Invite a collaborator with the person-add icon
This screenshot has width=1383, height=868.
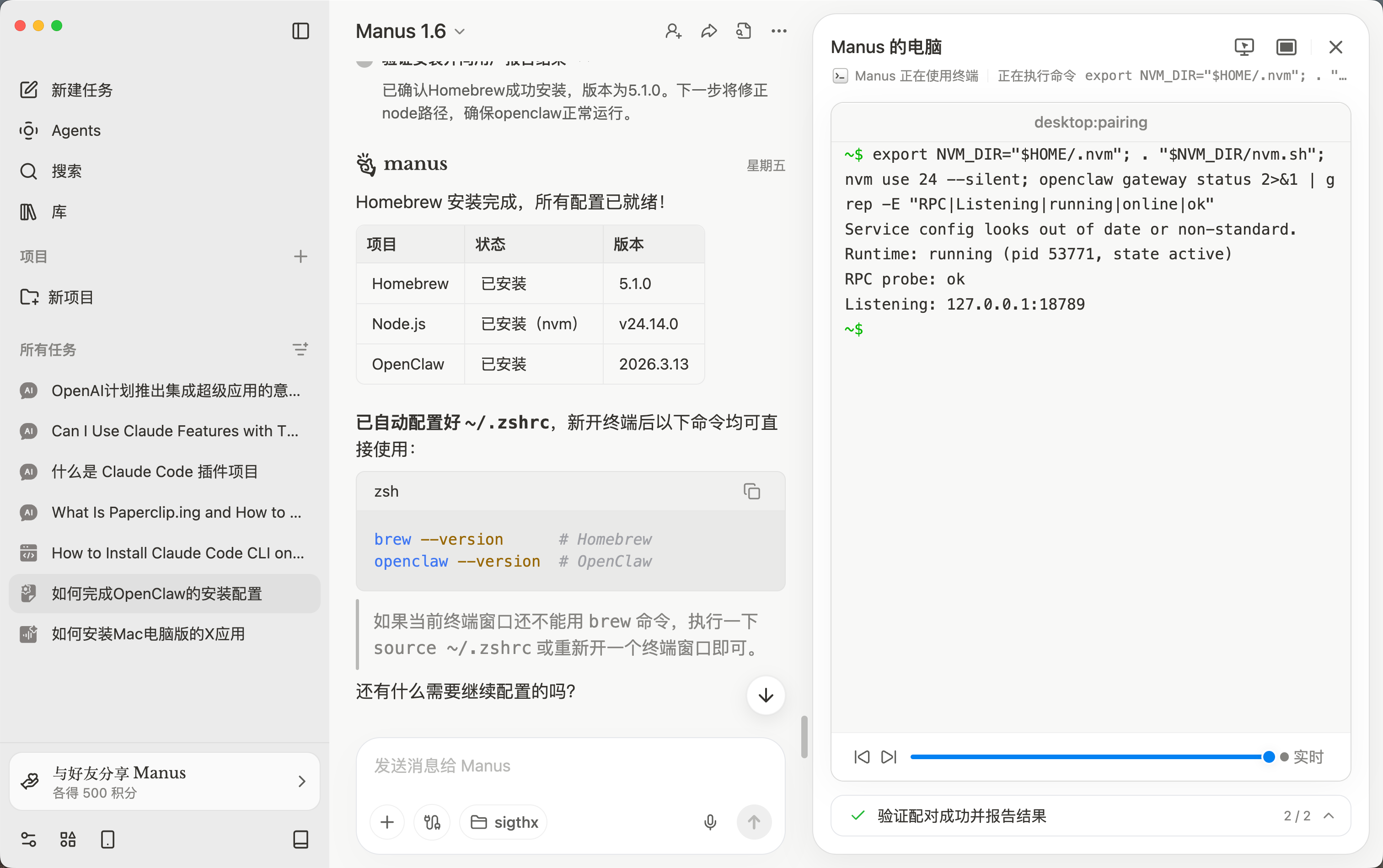click(x=673, y=31)
